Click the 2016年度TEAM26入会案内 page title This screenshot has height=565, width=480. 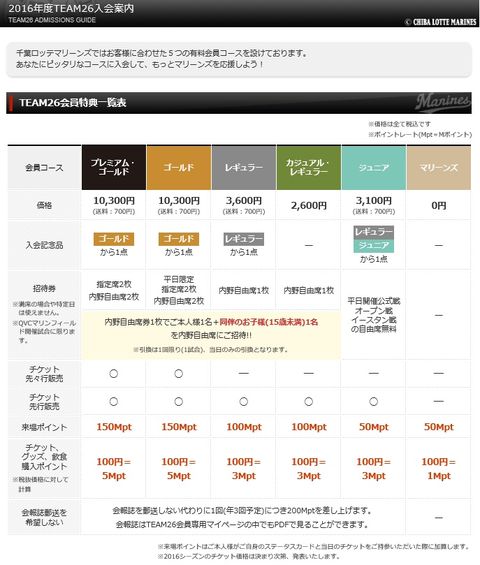71,8
